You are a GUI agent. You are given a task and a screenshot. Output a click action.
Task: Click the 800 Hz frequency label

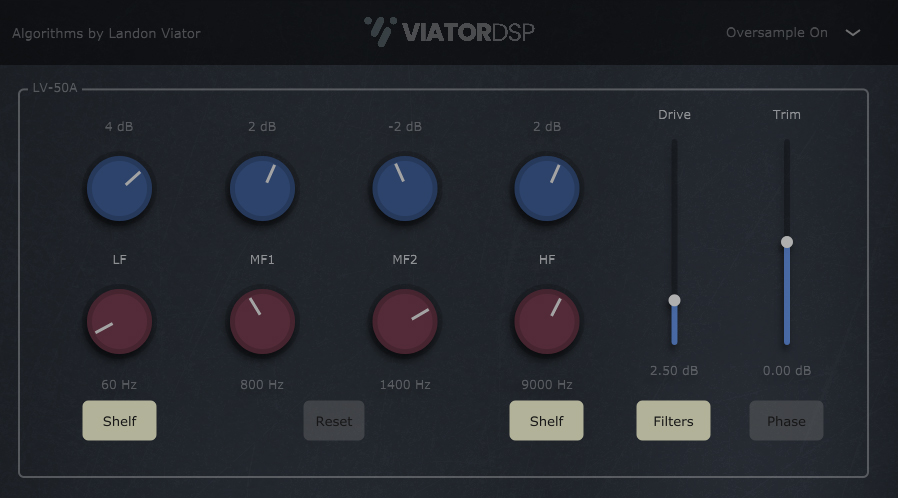[x=262, y=385]
